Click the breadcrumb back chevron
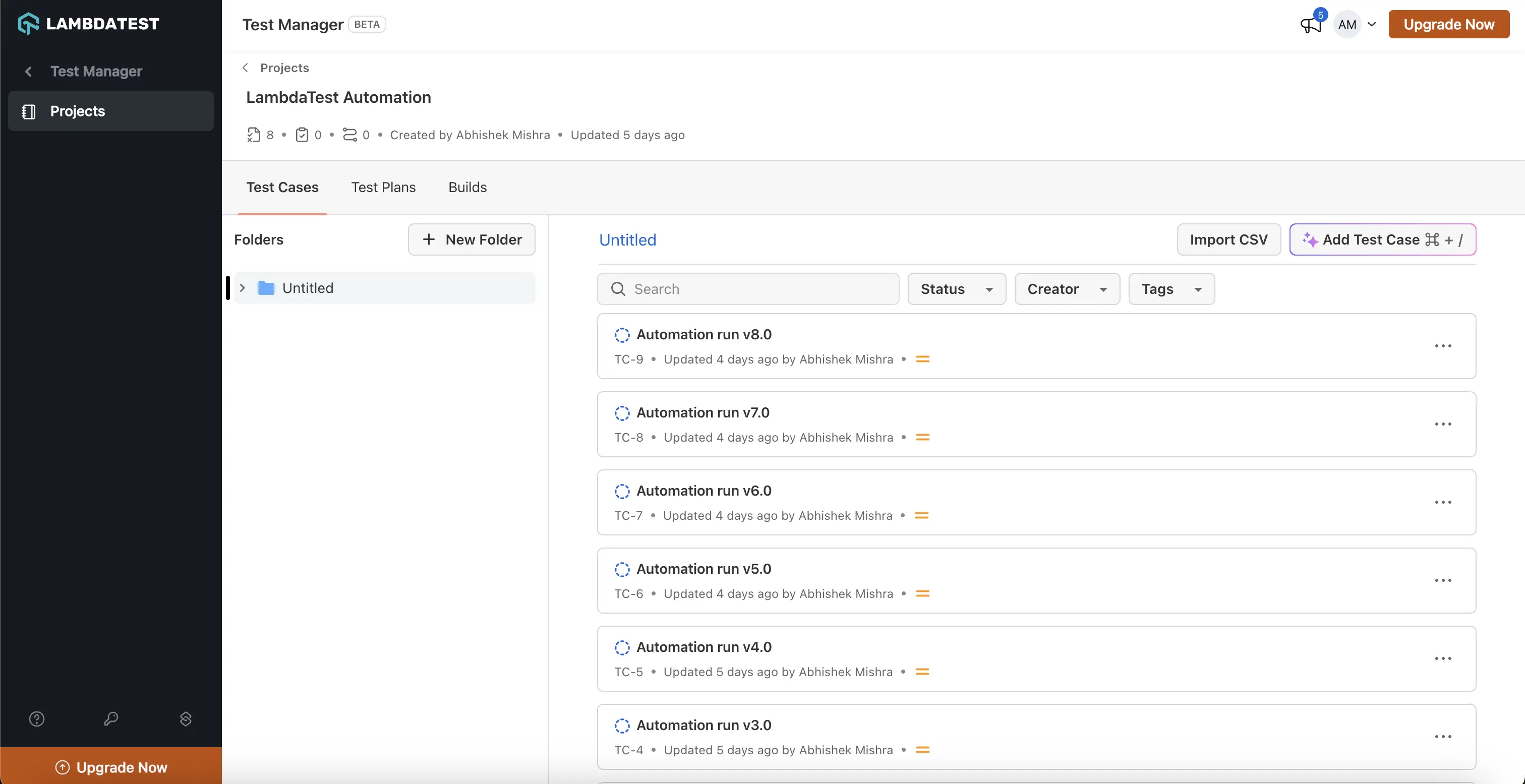The height and width of the screenshot is (784, 1525). [245, 68]
